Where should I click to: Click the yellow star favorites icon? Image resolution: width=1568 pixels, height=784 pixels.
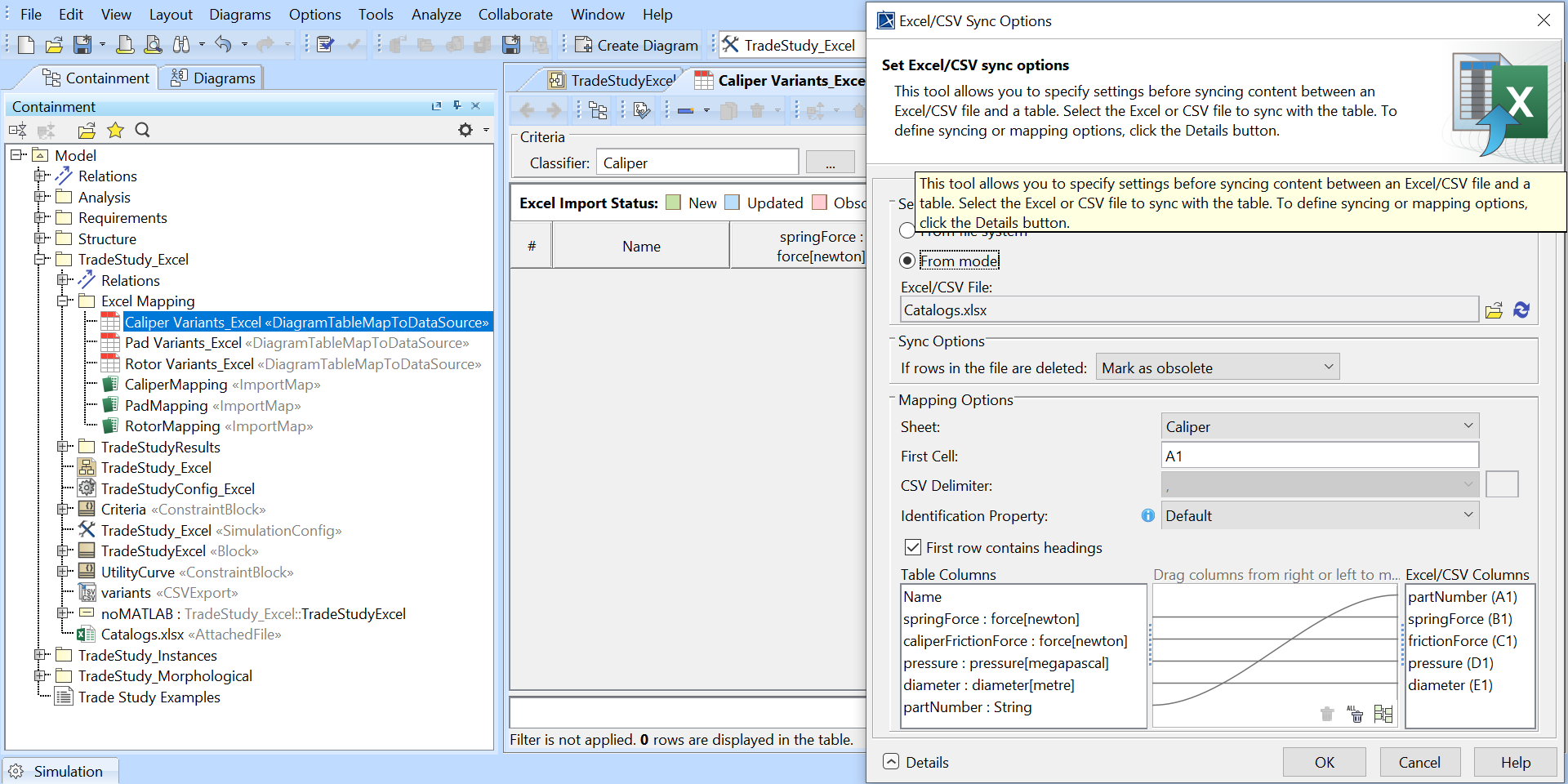point(115,130)
